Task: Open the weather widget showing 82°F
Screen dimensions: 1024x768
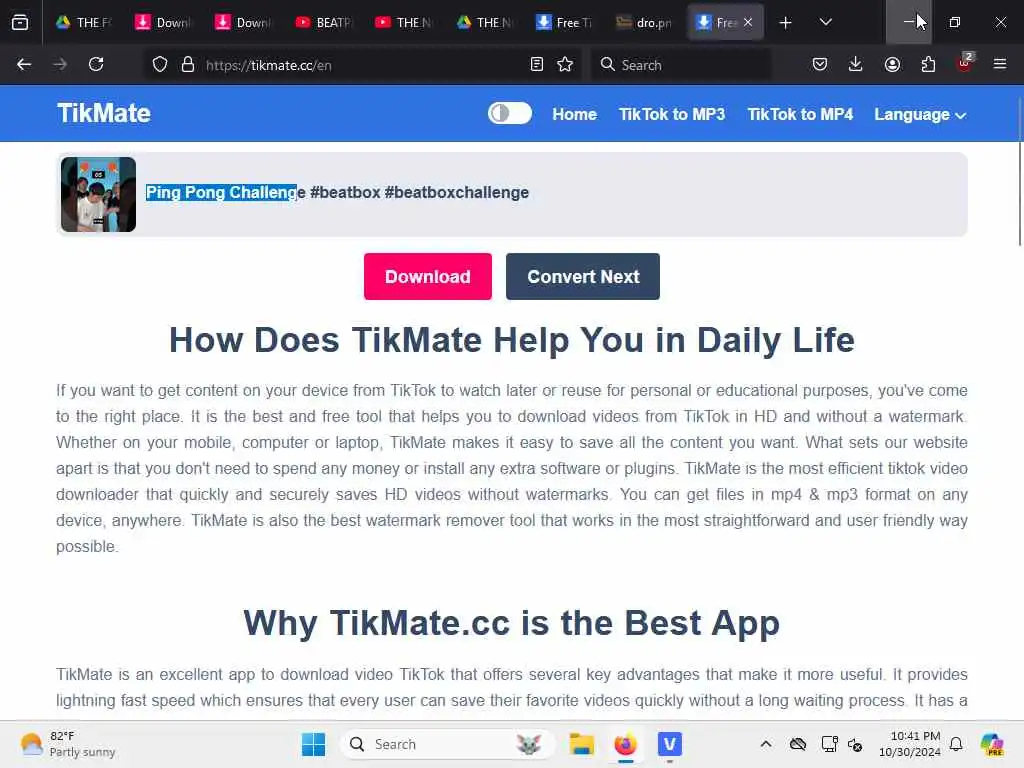Action: (68, 744)
